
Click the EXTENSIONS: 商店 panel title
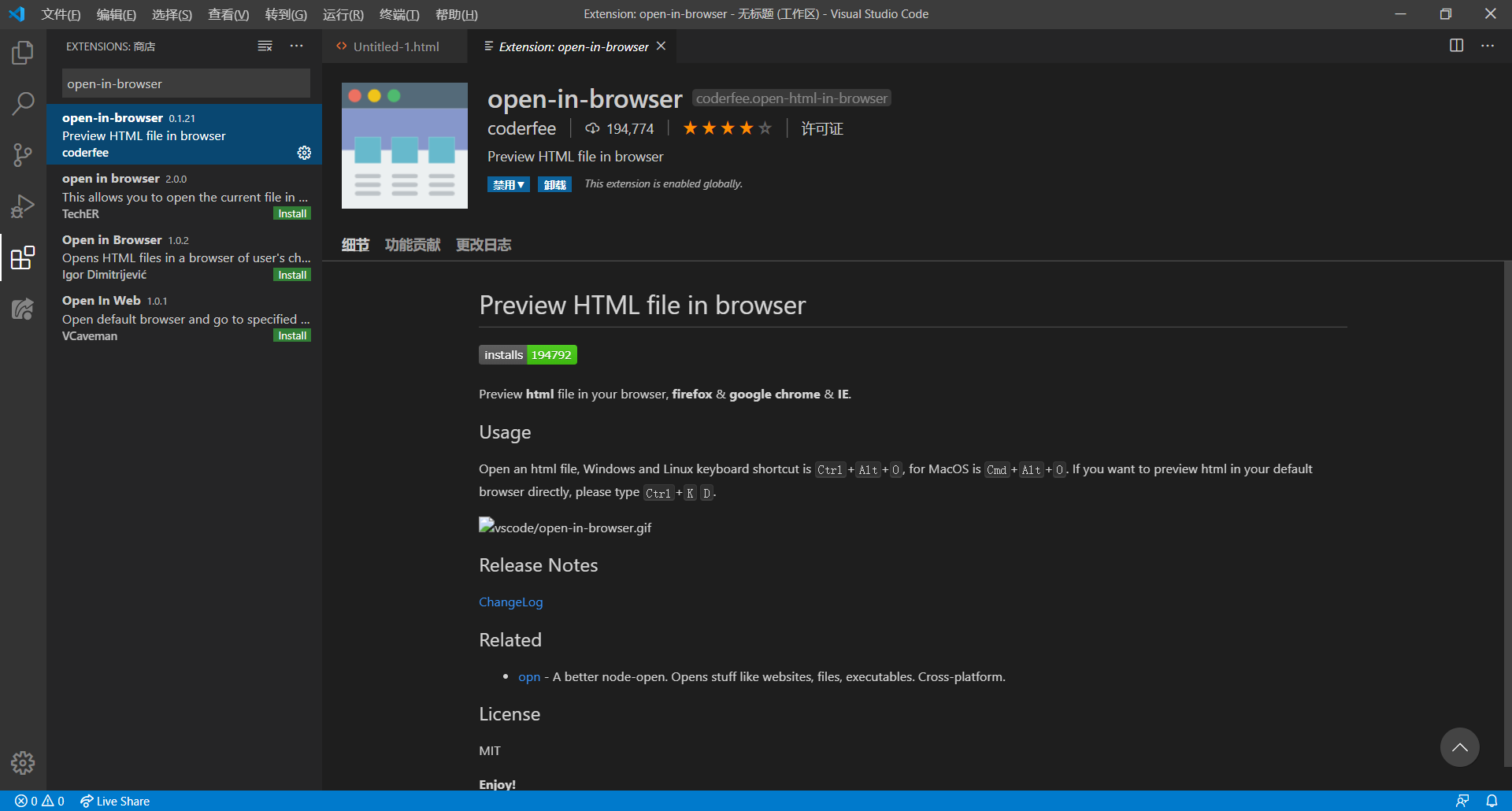(110, 46)
